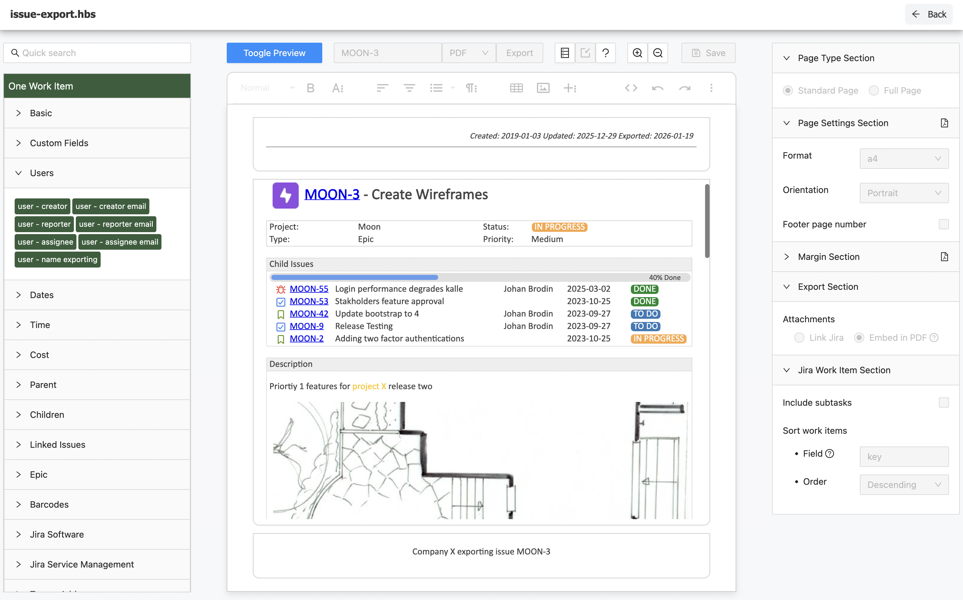Click the sort Field key input
The image size is (963, 600).
pyautogui.click(x=904, y=457)
